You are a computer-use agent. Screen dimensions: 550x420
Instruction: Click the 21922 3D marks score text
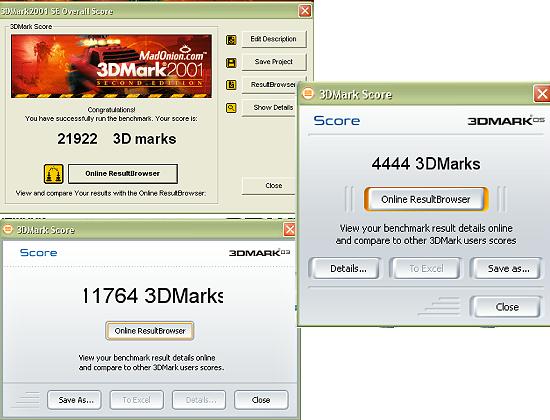pos(116,139)
